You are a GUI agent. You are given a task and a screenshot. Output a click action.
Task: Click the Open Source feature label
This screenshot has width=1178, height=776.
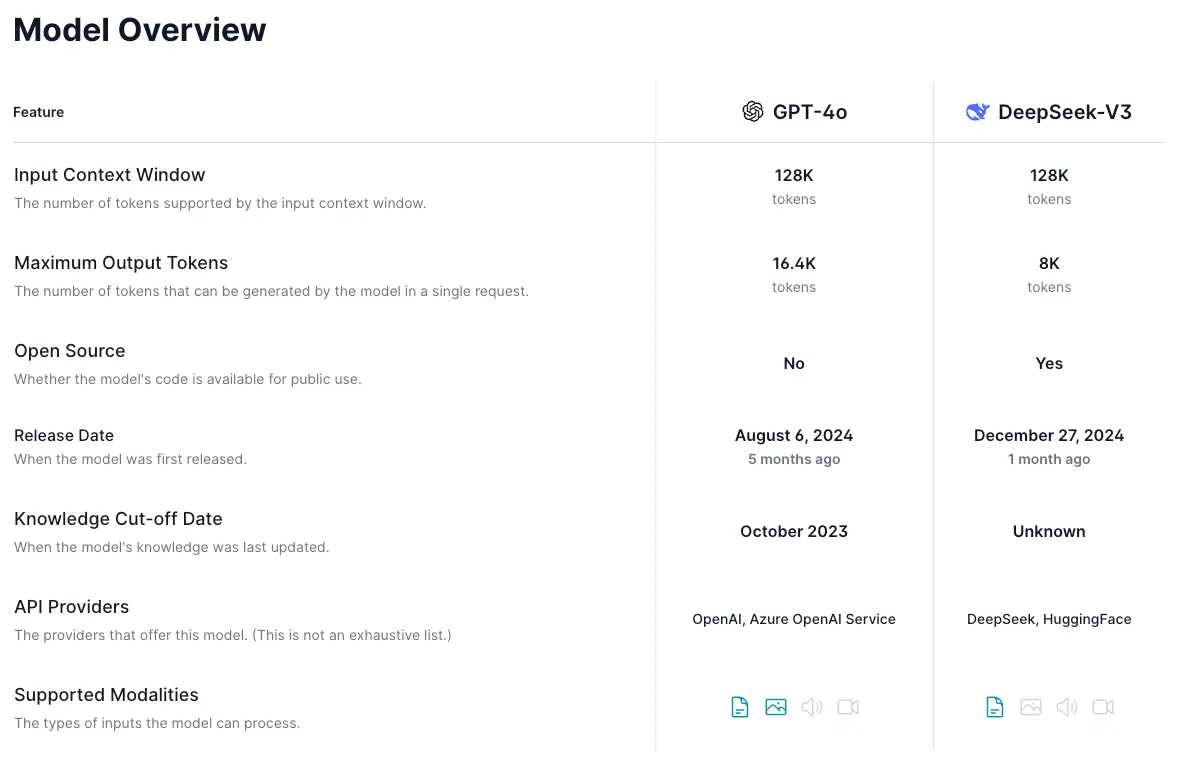click(x=70, y=351)
